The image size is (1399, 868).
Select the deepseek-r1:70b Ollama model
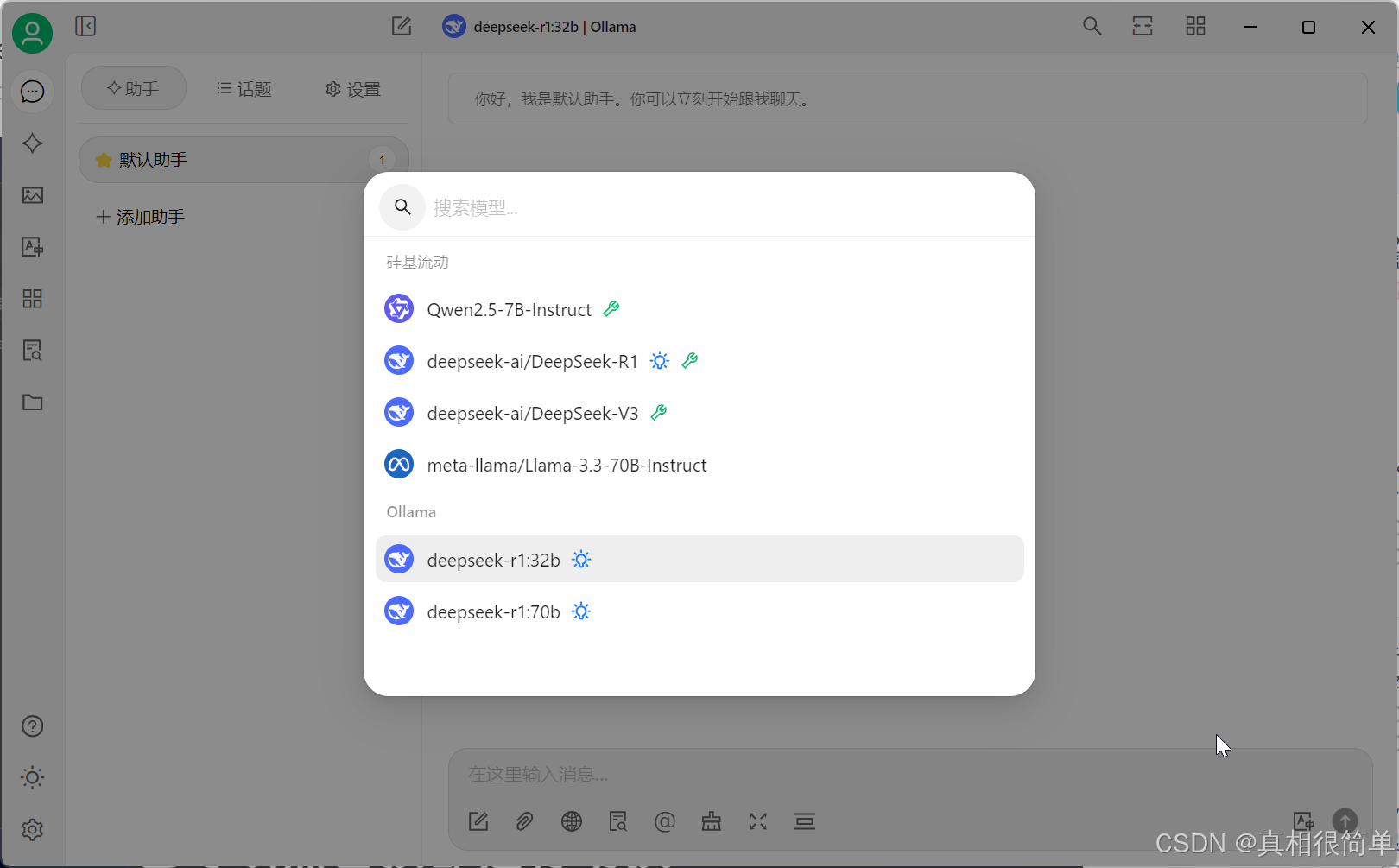click(x=699, y=611)
